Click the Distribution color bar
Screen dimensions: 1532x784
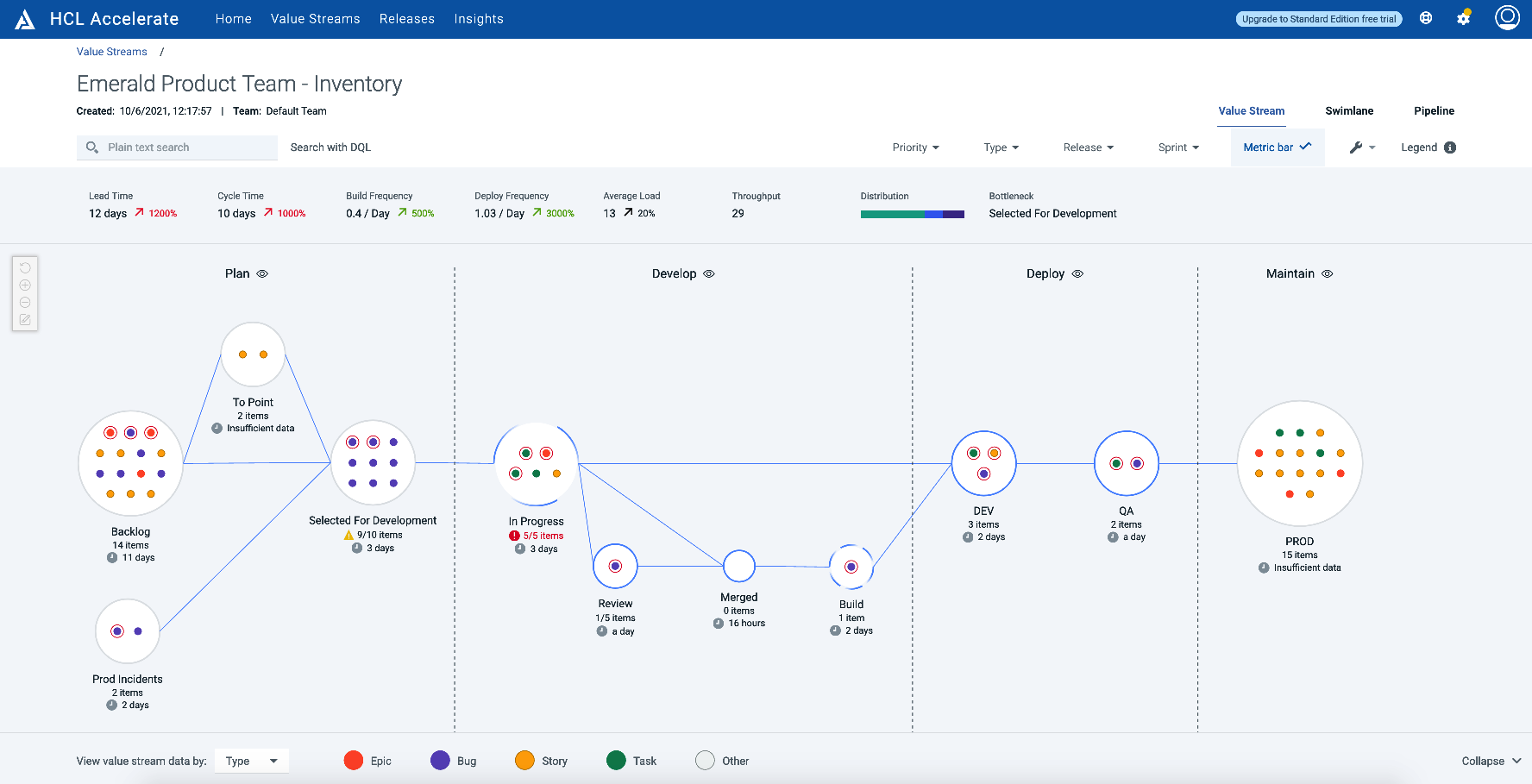(913, 214)
